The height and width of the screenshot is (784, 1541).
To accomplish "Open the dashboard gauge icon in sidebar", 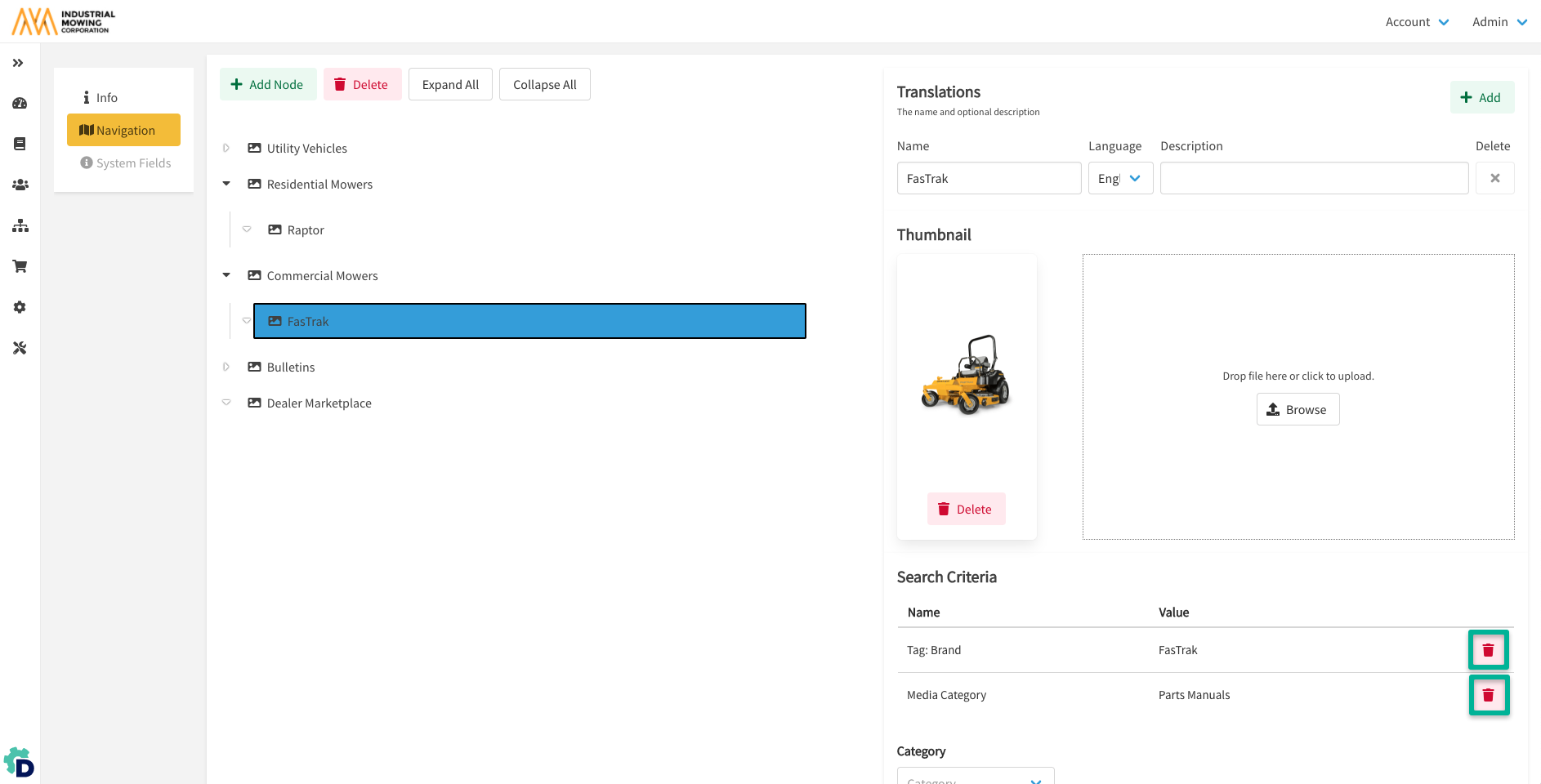I will tap(20, 104).
